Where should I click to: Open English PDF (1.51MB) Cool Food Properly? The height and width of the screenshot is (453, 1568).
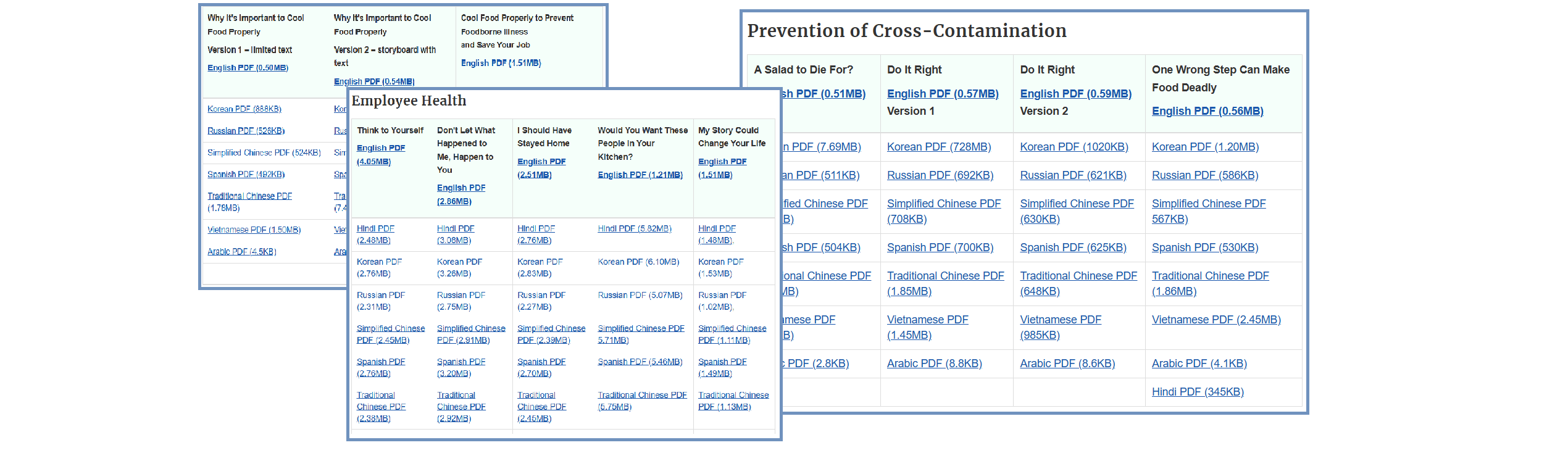click(501, 63)
